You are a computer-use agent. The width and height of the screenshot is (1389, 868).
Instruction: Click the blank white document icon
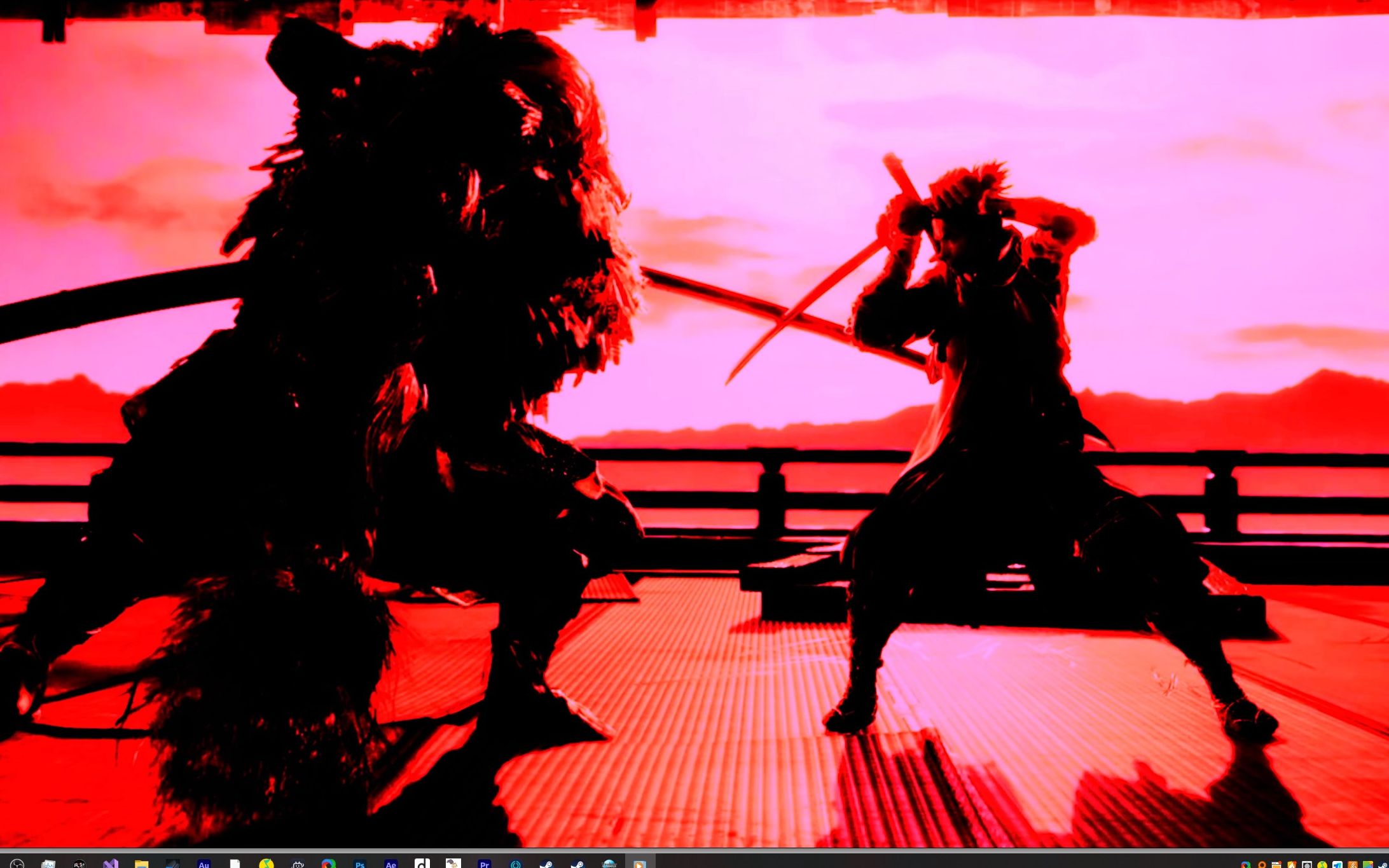[x=235, y=864]
